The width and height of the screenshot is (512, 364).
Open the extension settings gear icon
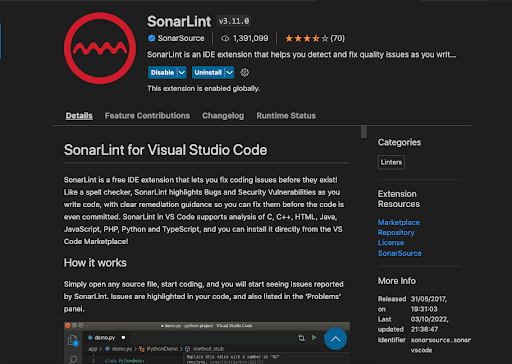pyautogui.click(x=245, y=72)
